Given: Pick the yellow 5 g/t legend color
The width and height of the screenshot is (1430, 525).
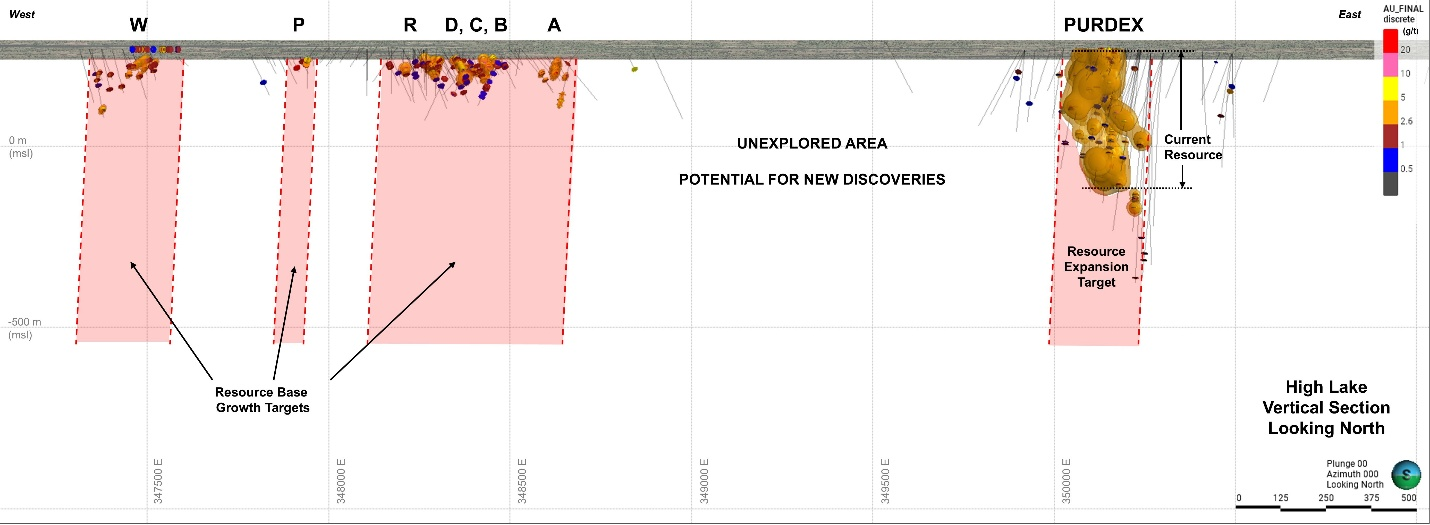Looking at the screenshot, I should click(1390, 89).
